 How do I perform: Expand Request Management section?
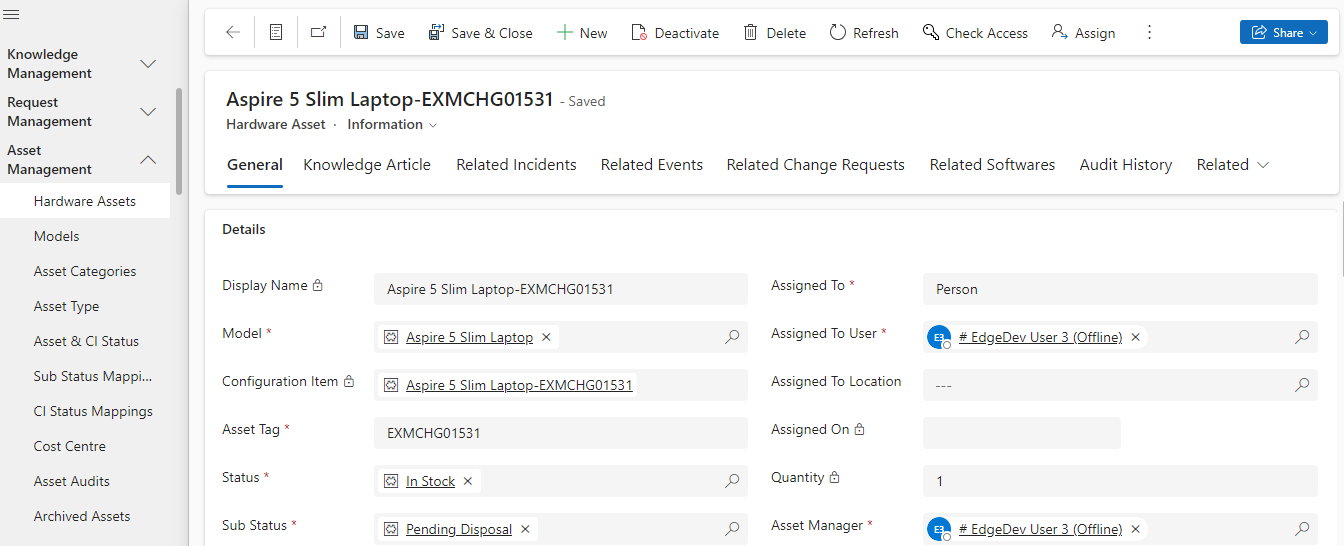point(148,112)
